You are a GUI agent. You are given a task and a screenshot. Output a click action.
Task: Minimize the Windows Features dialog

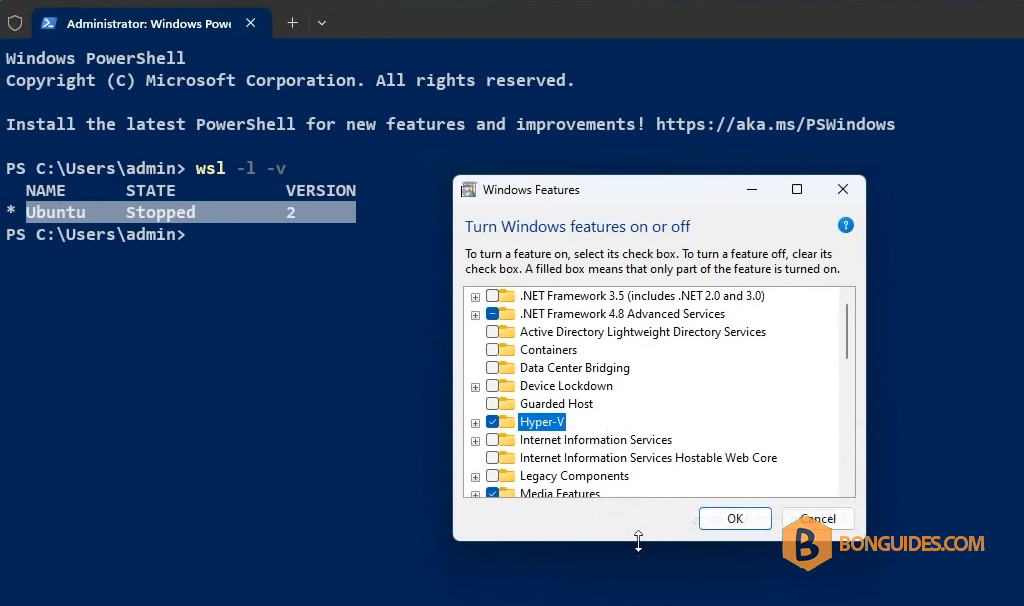pos(752,189)
